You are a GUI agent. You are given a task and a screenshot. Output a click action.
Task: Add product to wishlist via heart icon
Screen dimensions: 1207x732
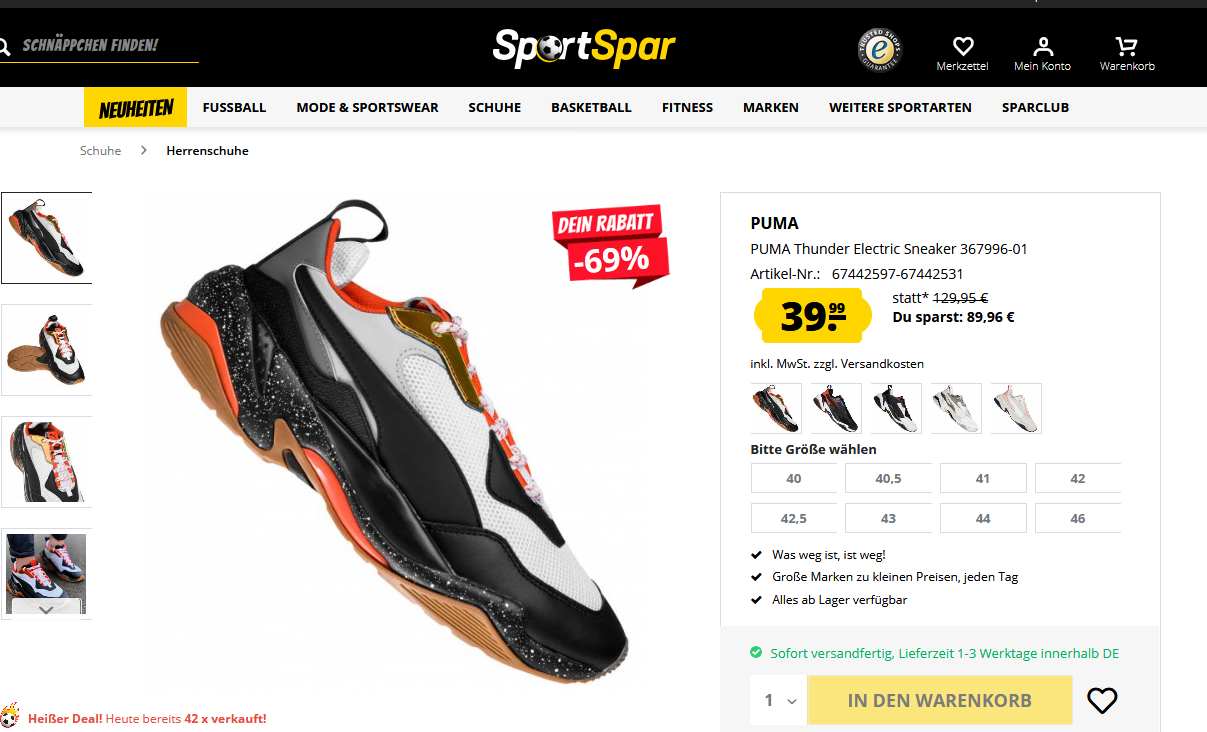[x=1102, y=701]
